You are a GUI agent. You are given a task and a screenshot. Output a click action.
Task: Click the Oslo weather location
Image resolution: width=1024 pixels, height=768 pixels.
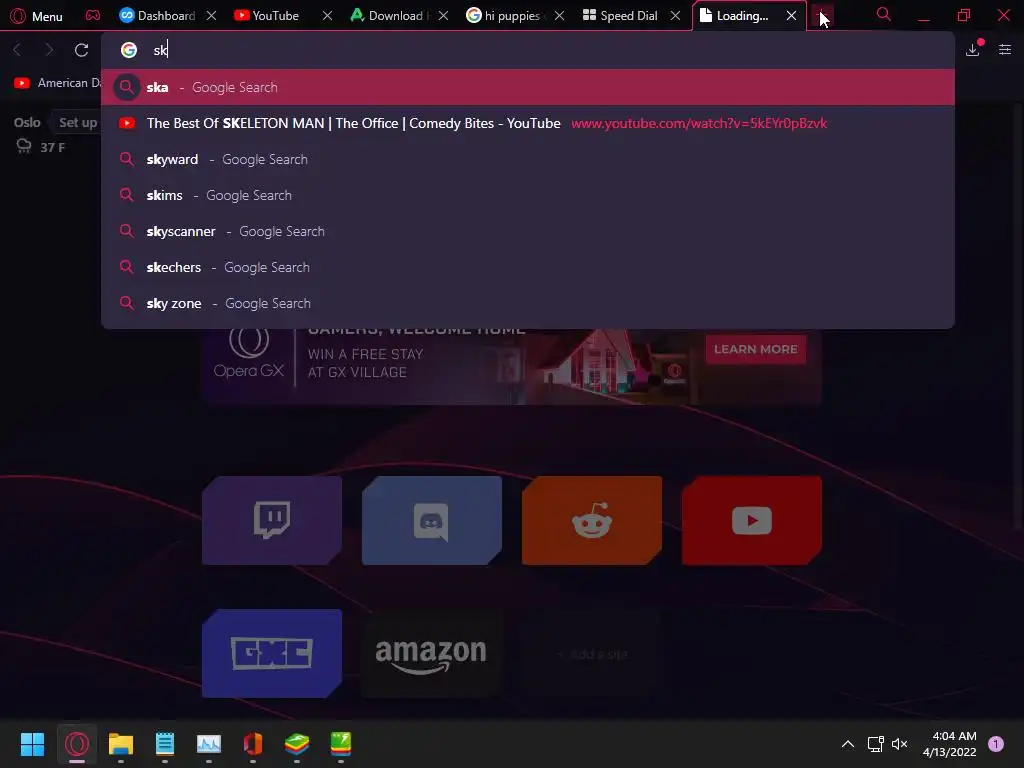(27, 122)
